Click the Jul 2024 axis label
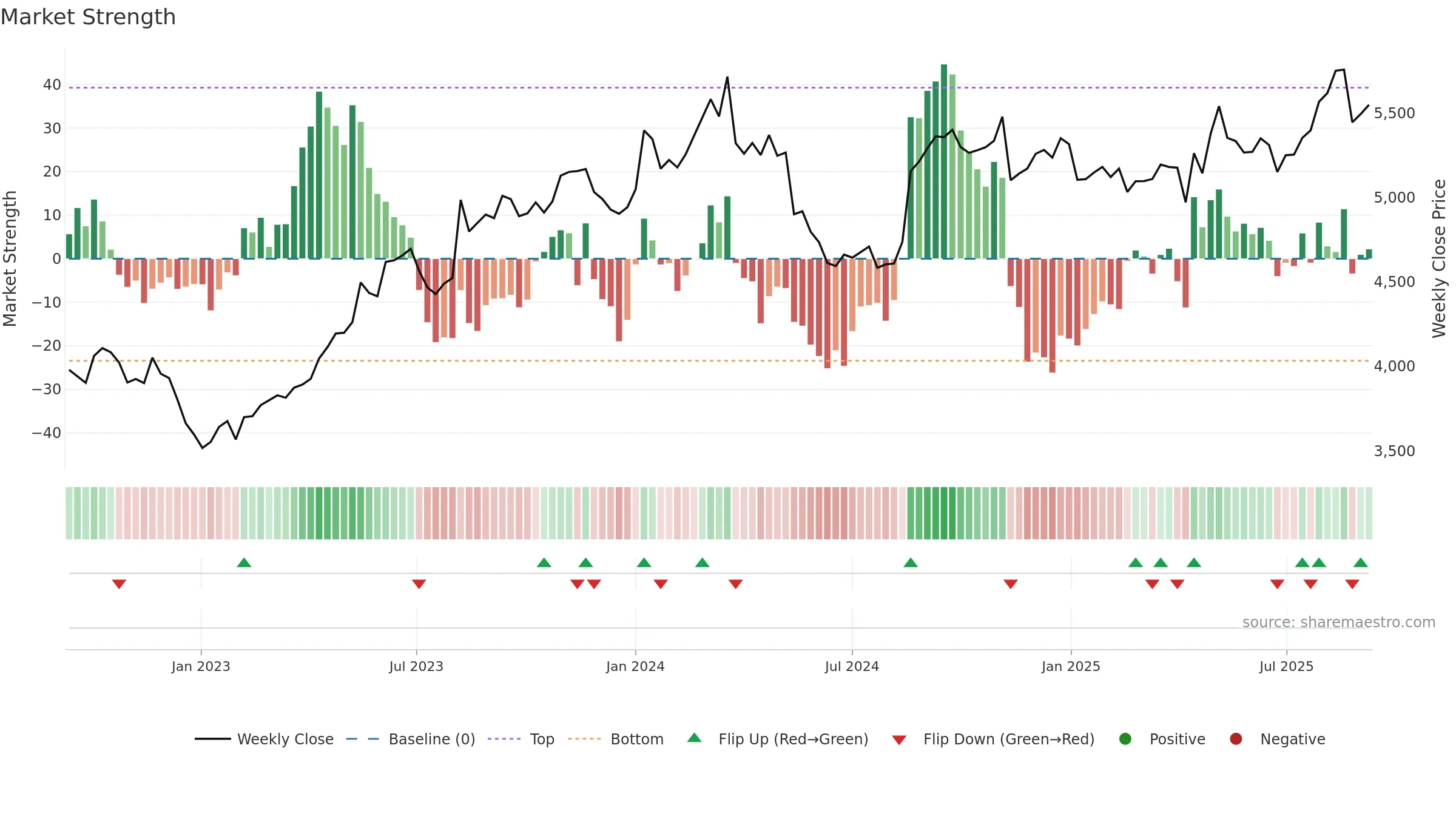Screen dimensions: 1456x819 [x=852, y=666]
